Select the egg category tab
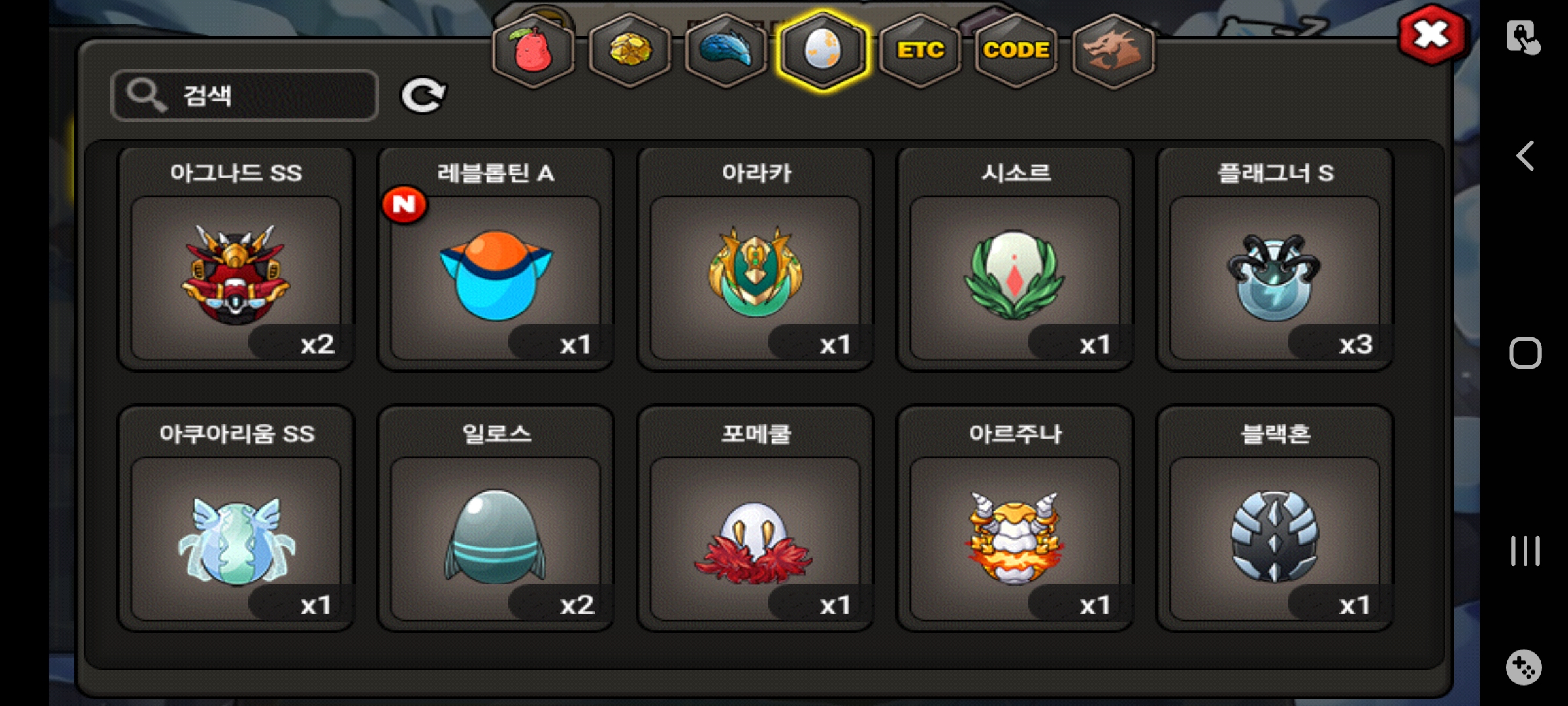Image resolution: width=1568 pixels, height=706 pixels. (x=823, y=51)
